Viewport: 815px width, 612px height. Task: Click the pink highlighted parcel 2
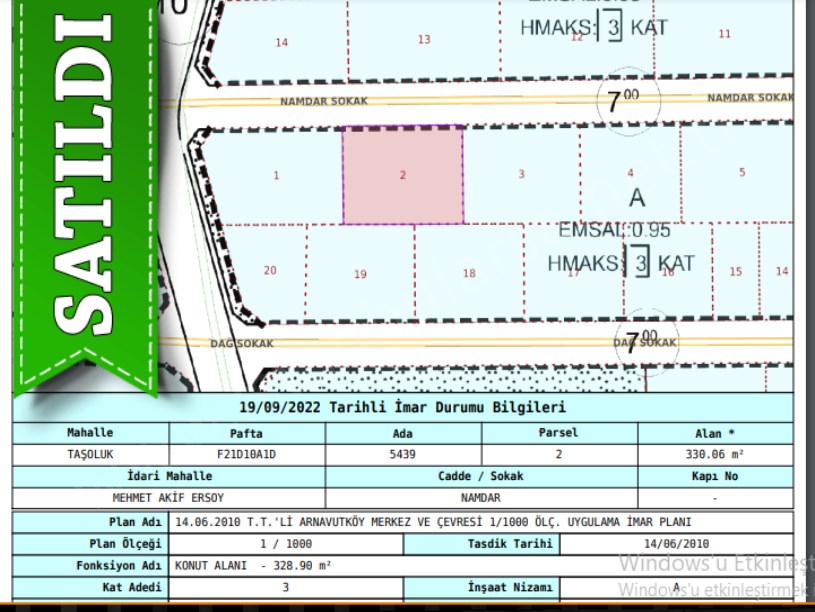[x=403, y=175]
